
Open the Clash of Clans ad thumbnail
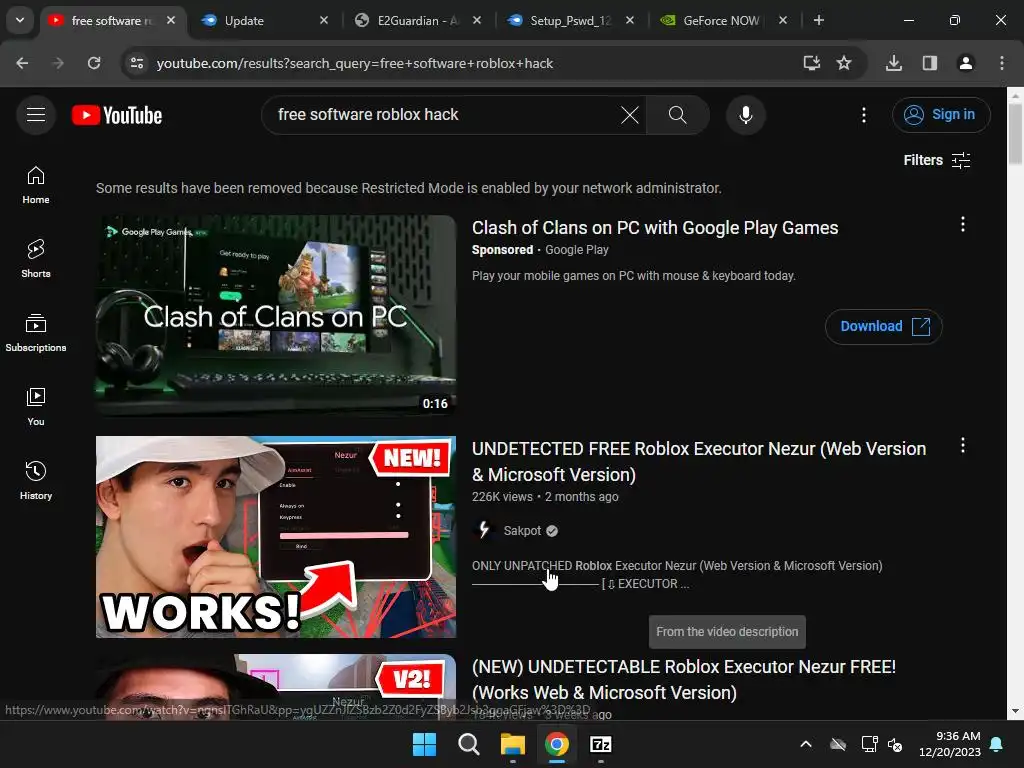click(x=276, y=315)
